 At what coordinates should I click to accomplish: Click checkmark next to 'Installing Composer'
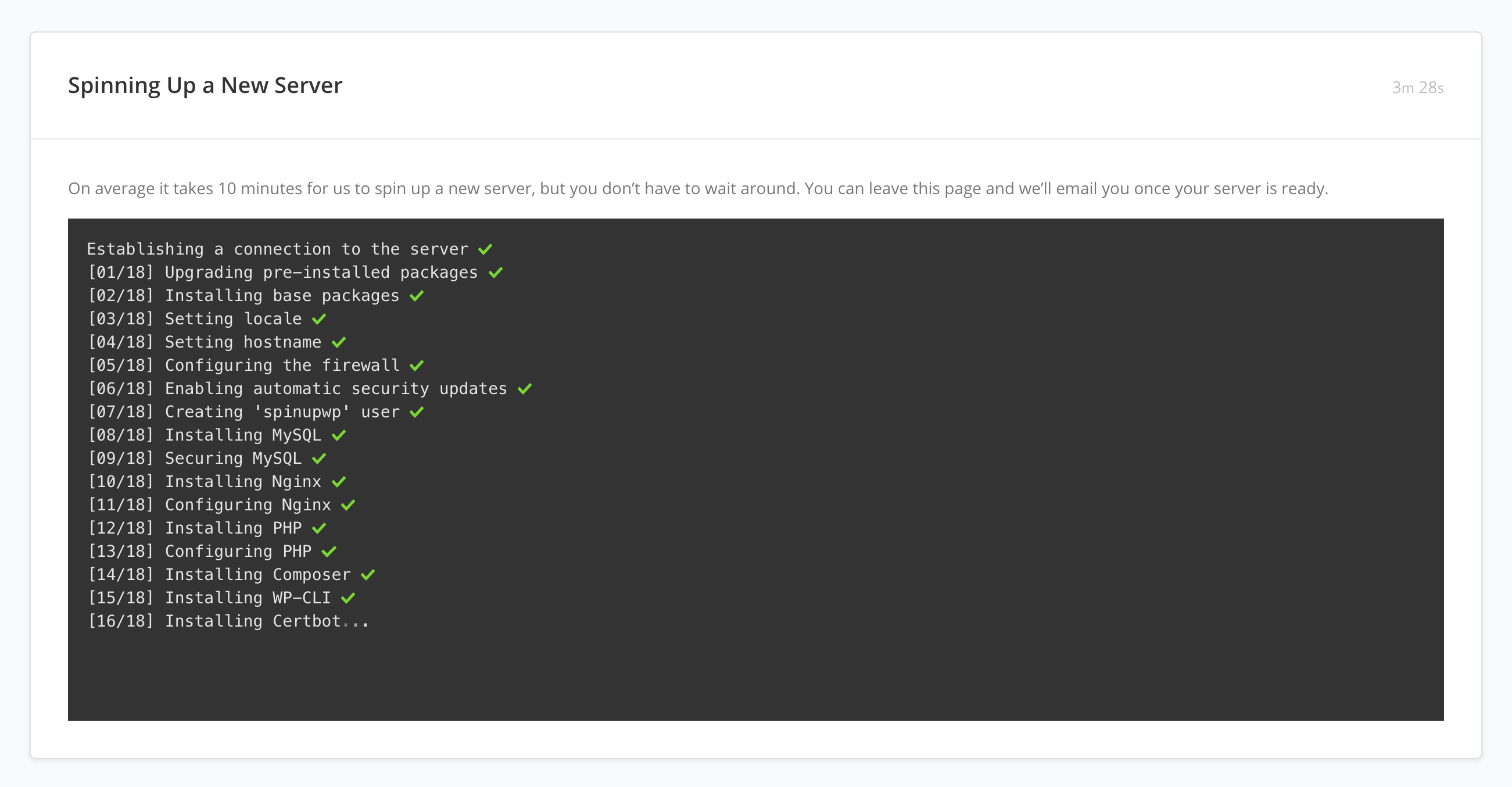368,574
